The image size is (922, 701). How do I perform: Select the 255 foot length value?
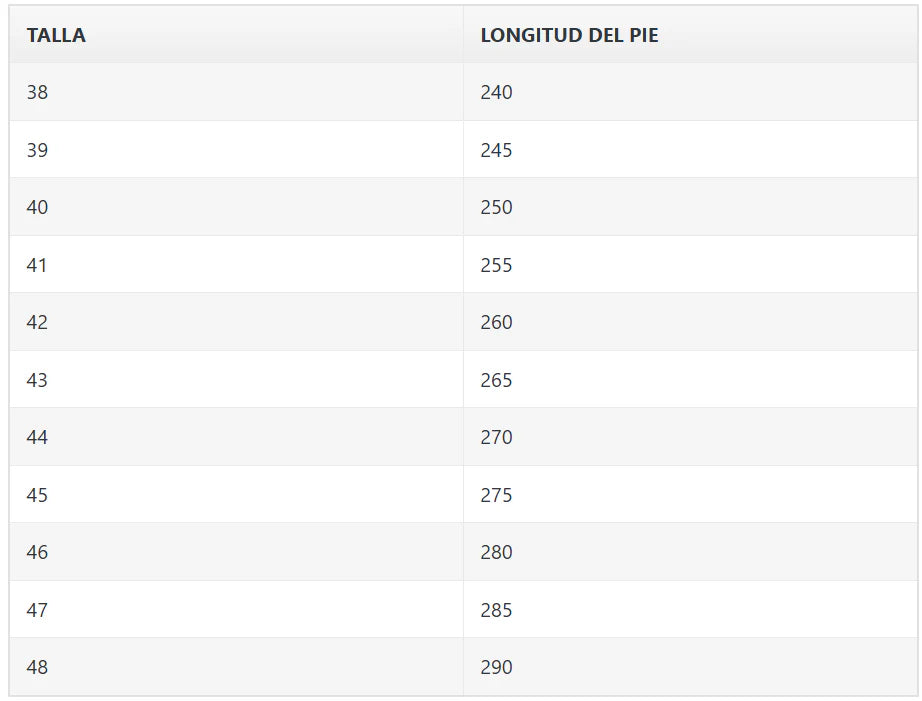[496, 265]
